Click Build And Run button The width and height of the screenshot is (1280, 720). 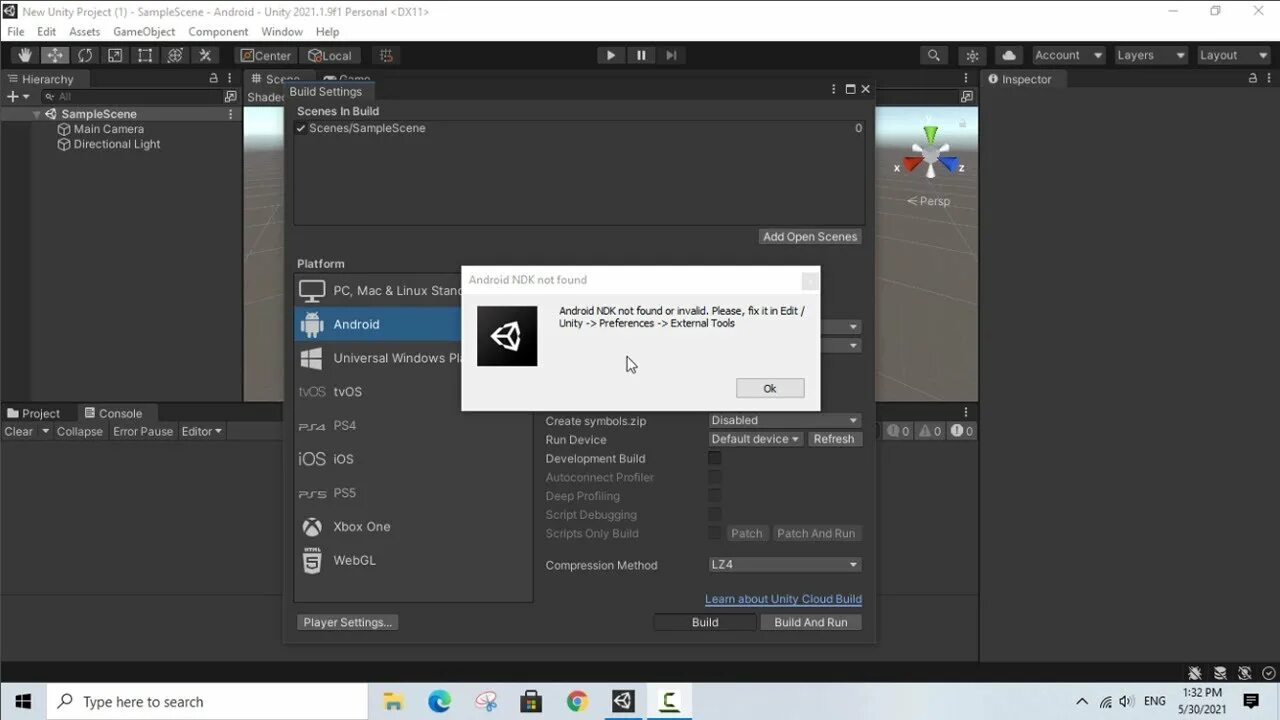(x=811, y=622)
